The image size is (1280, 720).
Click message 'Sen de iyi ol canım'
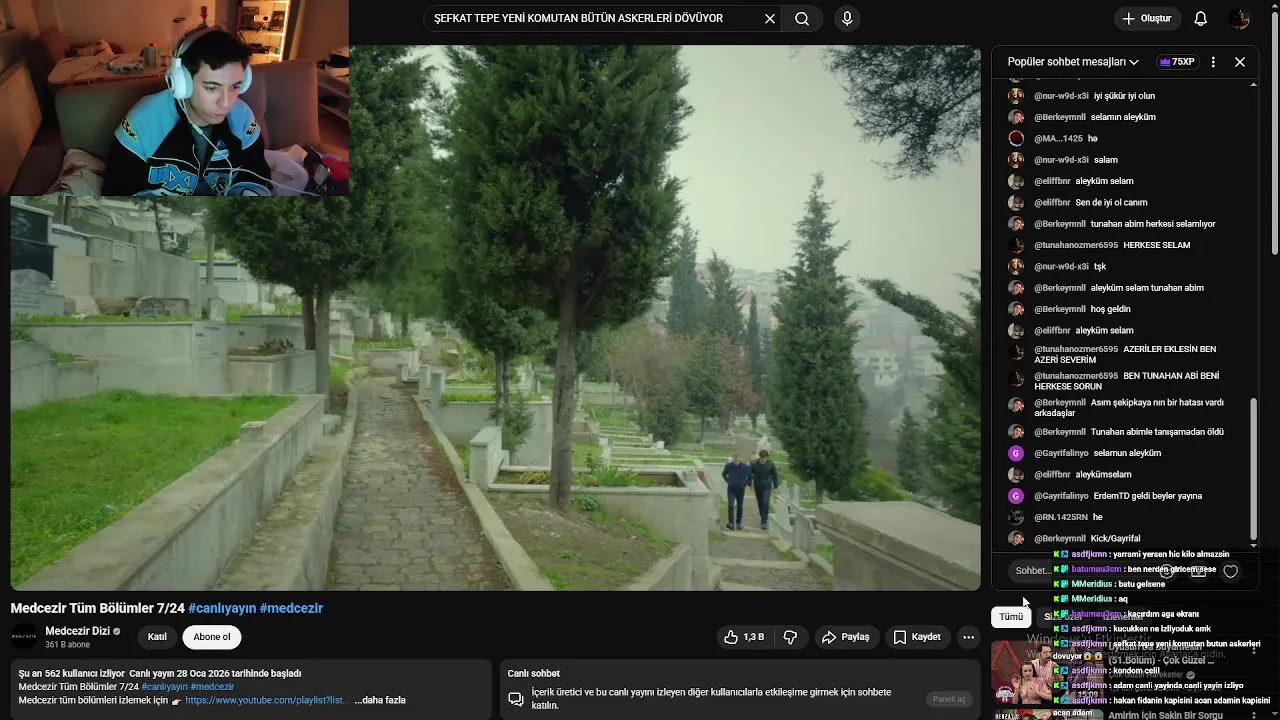1111,202
